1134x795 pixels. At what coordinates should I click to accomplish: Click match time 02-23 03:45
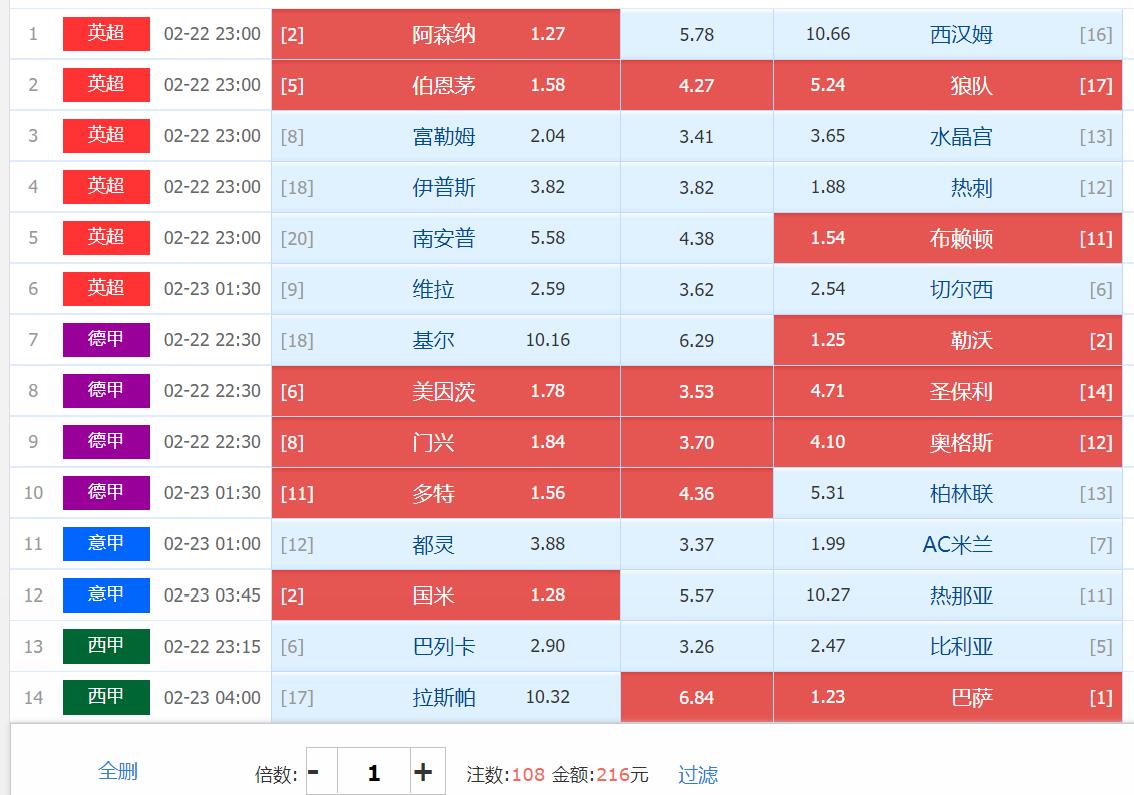coord(212,595)
